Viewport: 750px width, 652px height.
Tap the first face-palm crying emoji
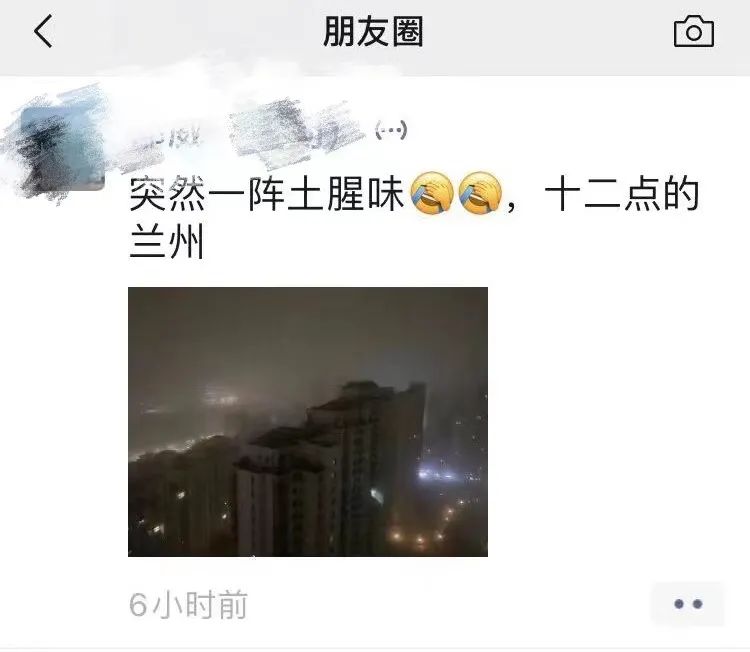coord(432,193)
